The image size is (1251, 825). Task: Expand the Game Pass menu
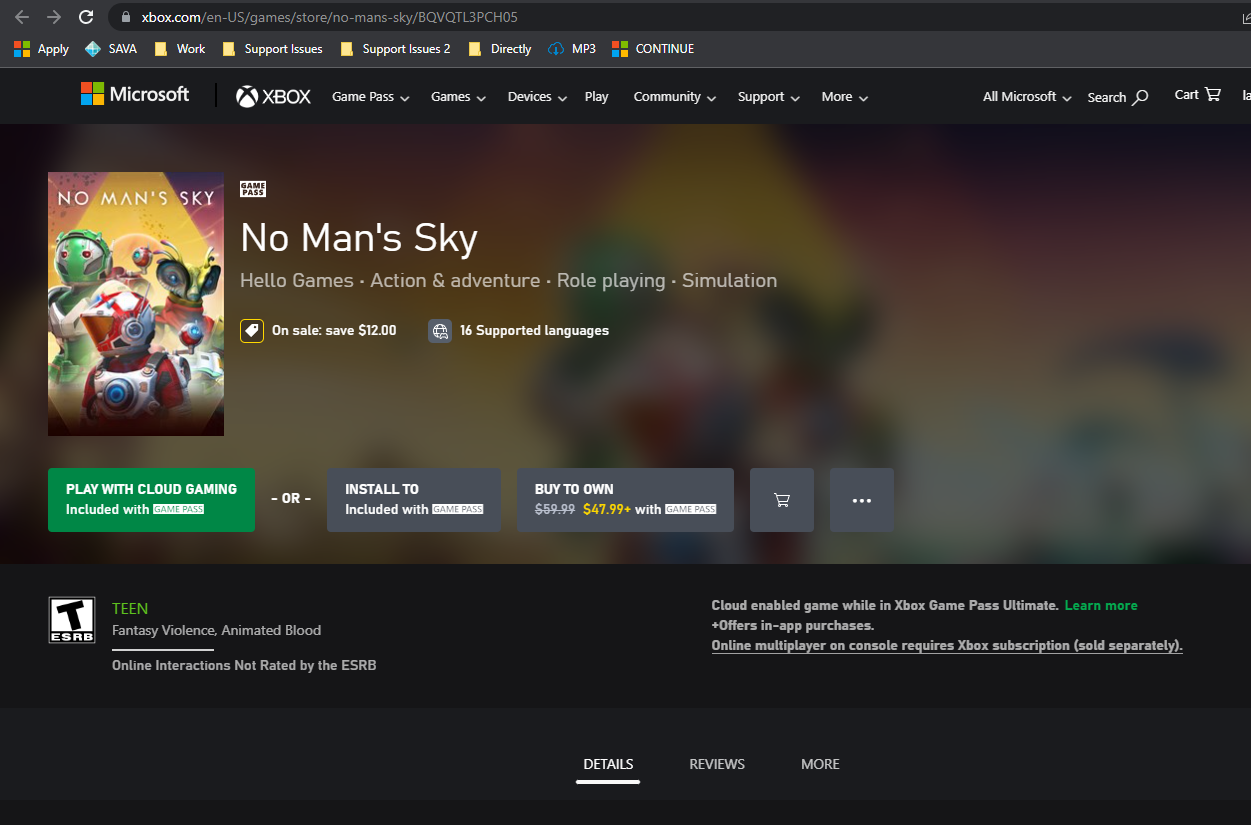[371, 97]
